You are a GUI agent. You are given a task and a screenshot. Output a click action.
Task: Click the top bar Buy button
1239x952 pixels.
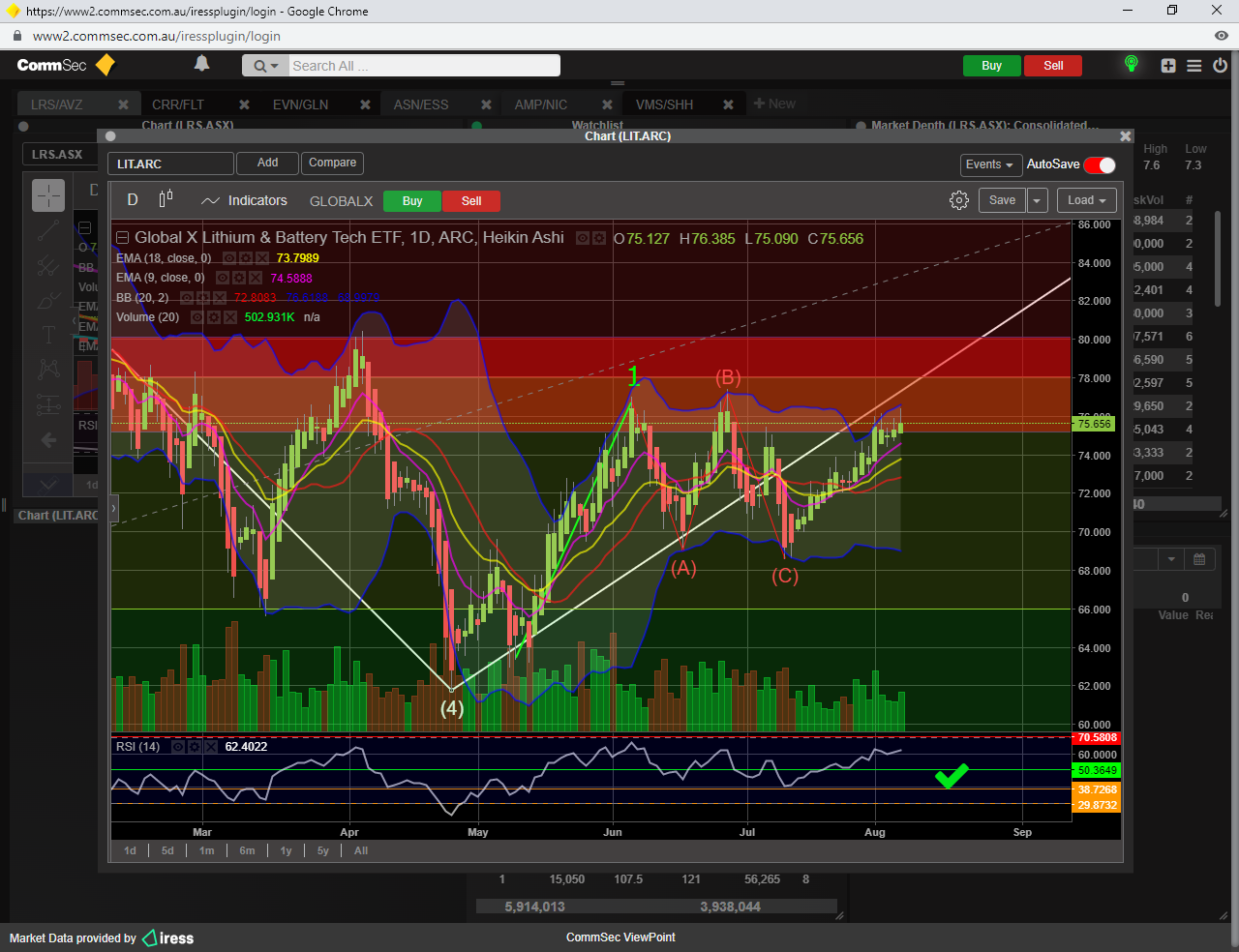click(x=991, y=66)
